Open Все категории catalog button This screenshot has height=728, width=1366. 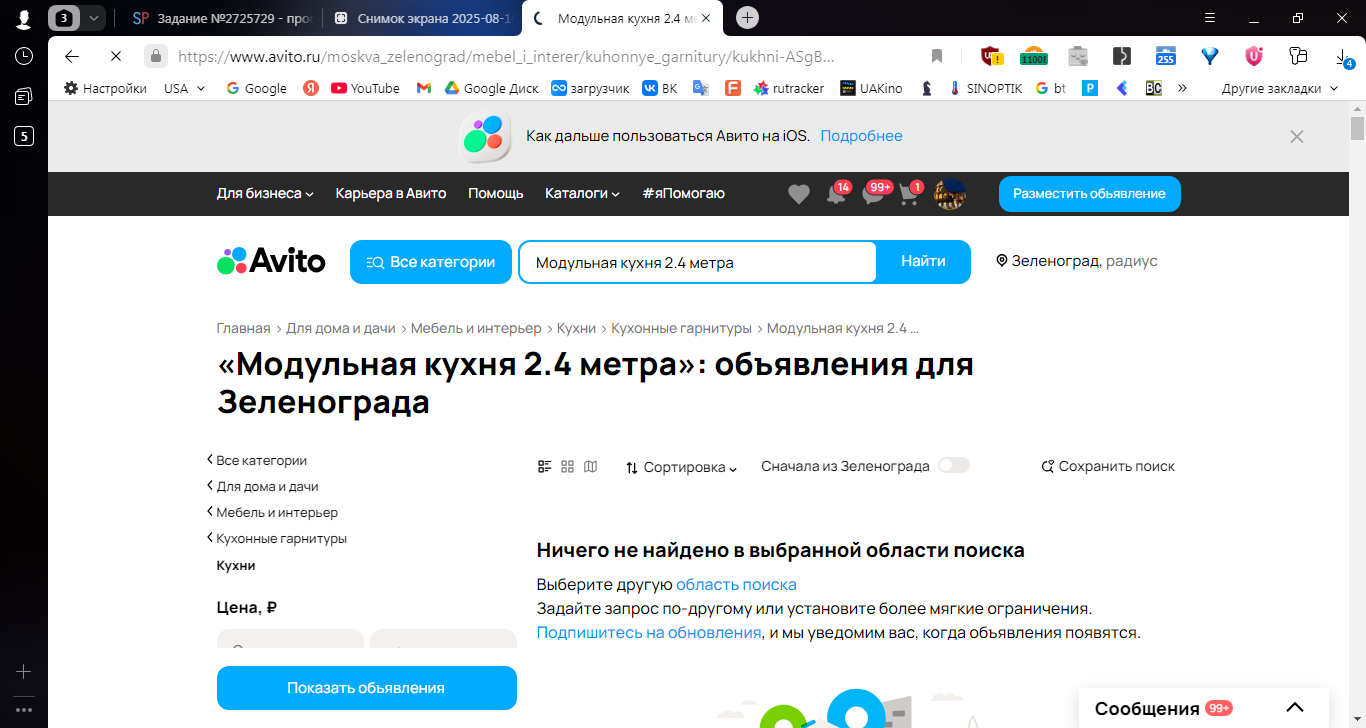click(x=431, y=262)
